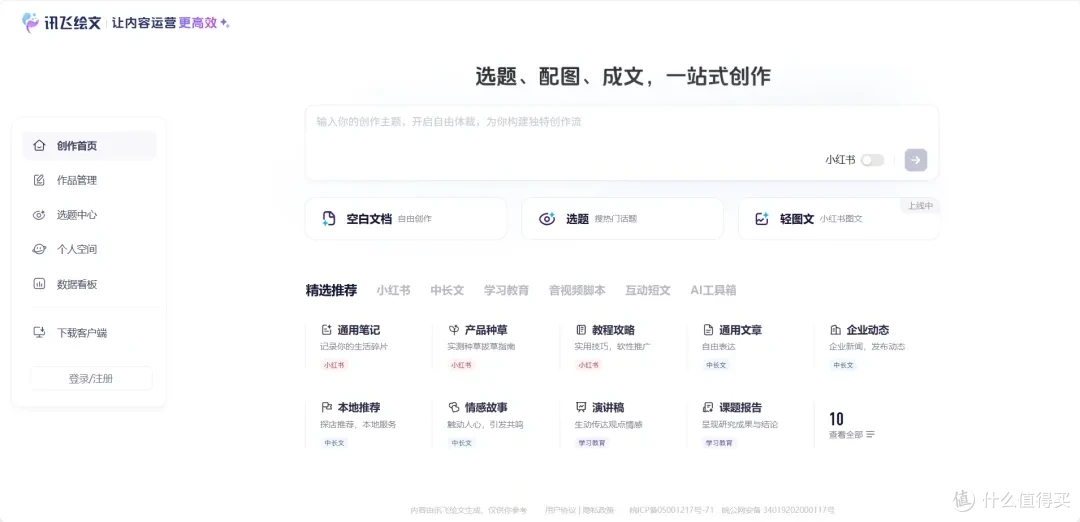The width and height of the screenshot is (1080, 522).
Task: Click the 轻图文 小红书图文 card
Action: pos(839,219)
